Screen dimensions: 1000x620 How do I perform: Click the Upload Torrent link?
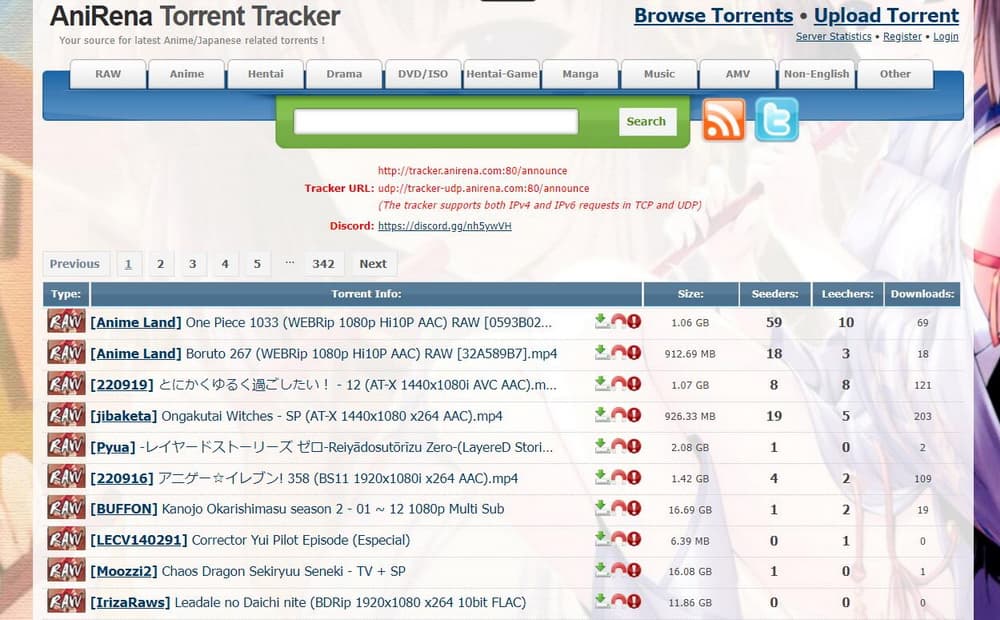[x=886, y=16]
